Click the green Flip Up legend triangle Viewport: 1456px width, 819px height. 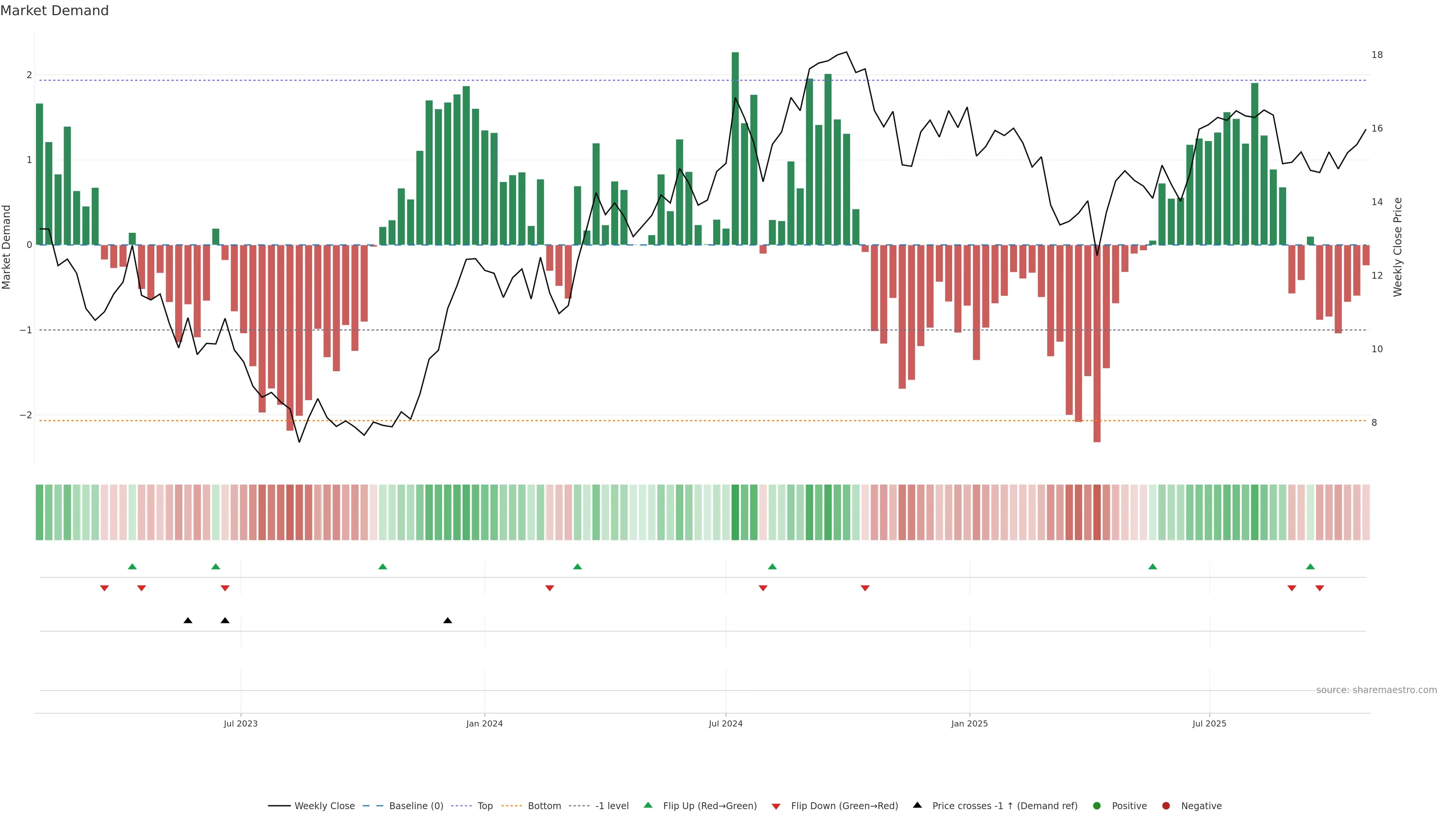pyautogui.click(x=648, y=805)
